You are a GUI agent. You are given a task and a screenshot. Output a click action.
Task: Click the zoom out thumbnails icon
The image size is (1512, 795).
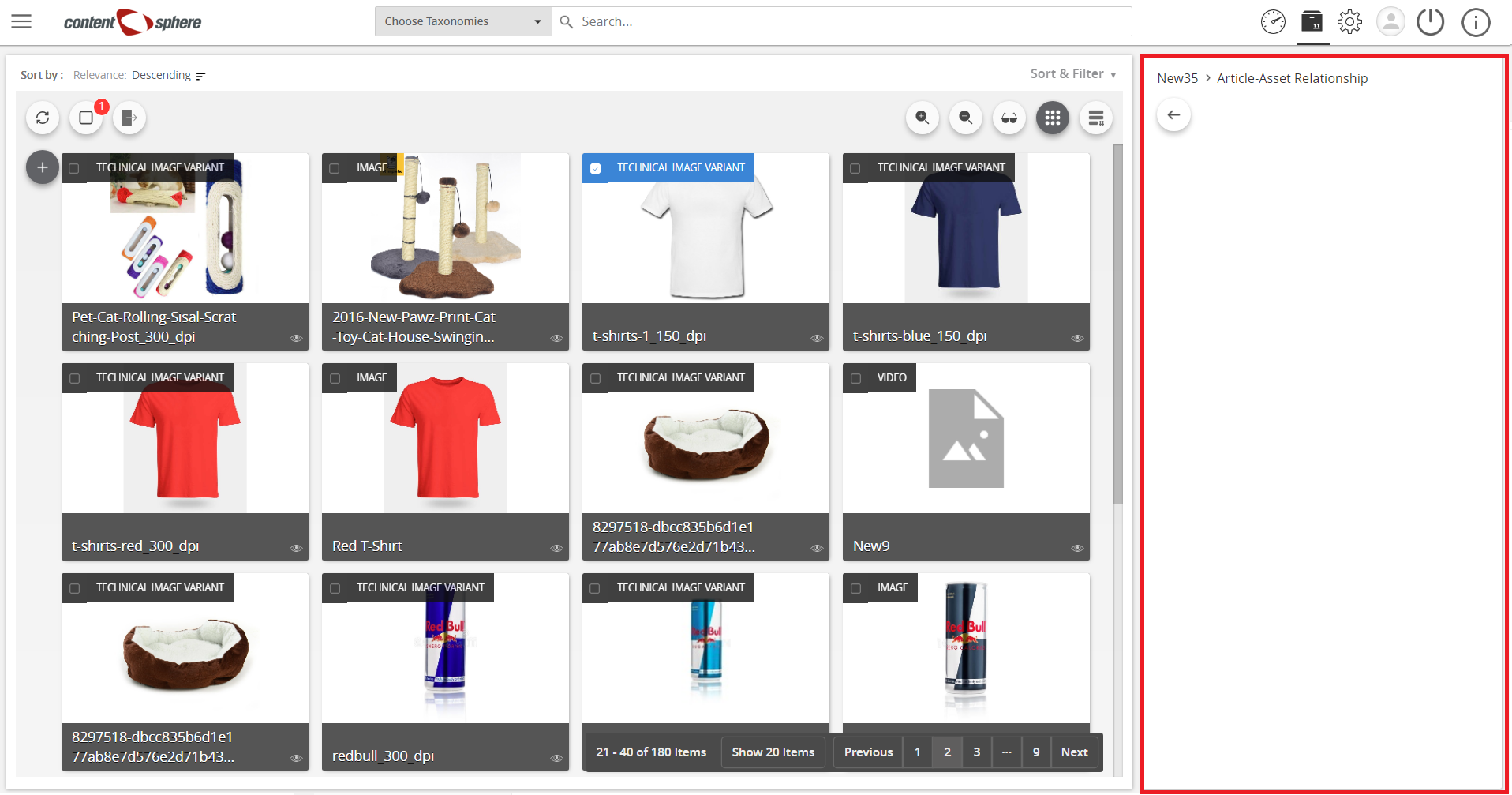(x=966, y=118)
